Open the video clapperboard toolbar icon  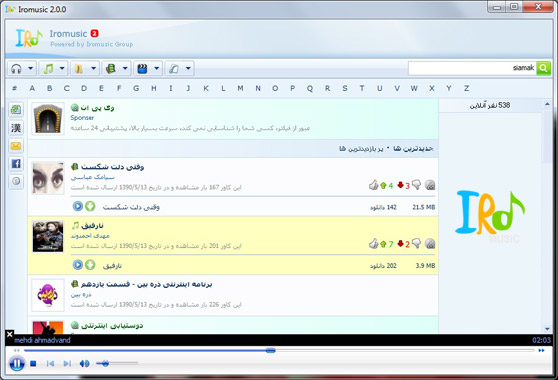coord(142,68)
